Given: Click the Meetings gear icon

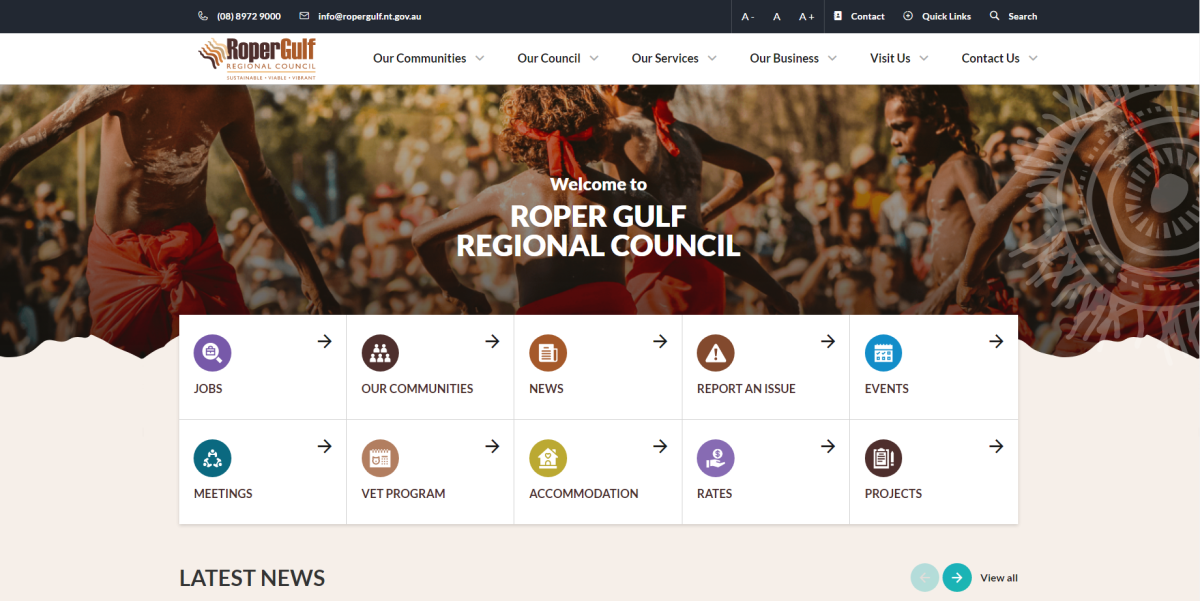Looking at the screenshot, I should [212, 457].
